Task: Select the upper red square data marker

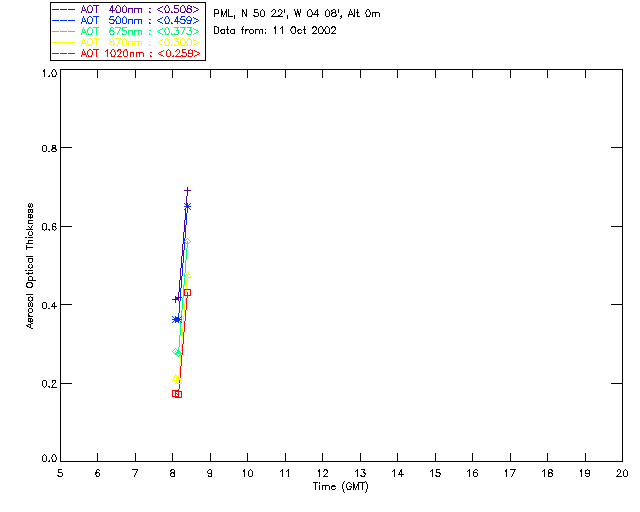Action: coord(187,293)
